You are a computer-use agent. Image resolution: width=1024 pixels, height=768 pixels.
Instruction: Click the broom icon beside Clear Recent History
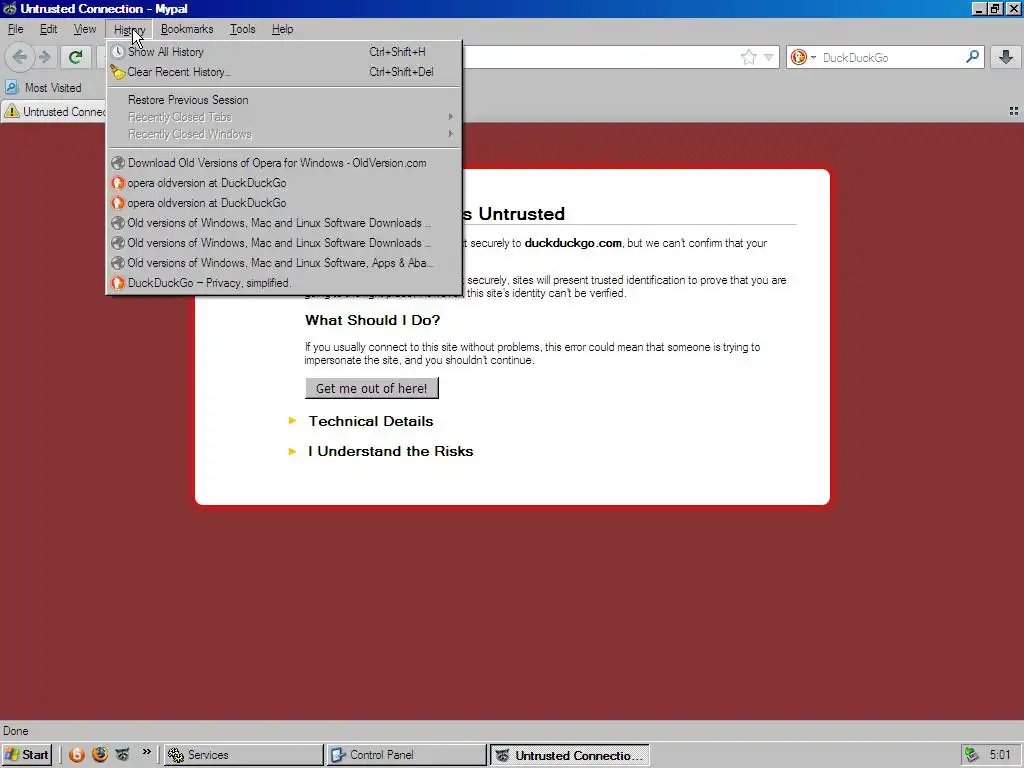pos(118,72)
